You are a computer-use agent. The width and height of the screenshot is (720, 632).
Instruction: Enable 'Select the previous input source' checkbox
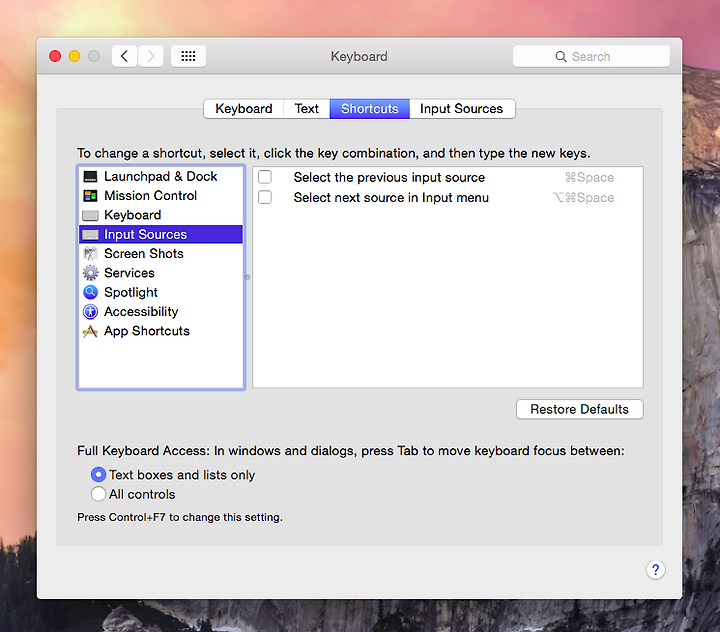pyautogui.click(x=265, y=177)
